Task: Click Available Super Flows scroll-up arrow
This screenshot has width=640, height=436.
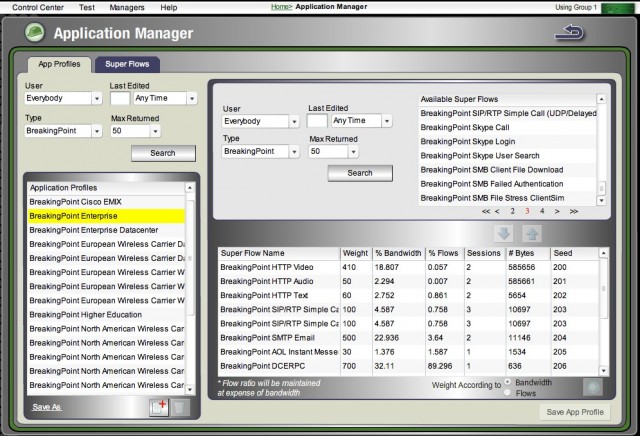Action: [x=601, y=99]
